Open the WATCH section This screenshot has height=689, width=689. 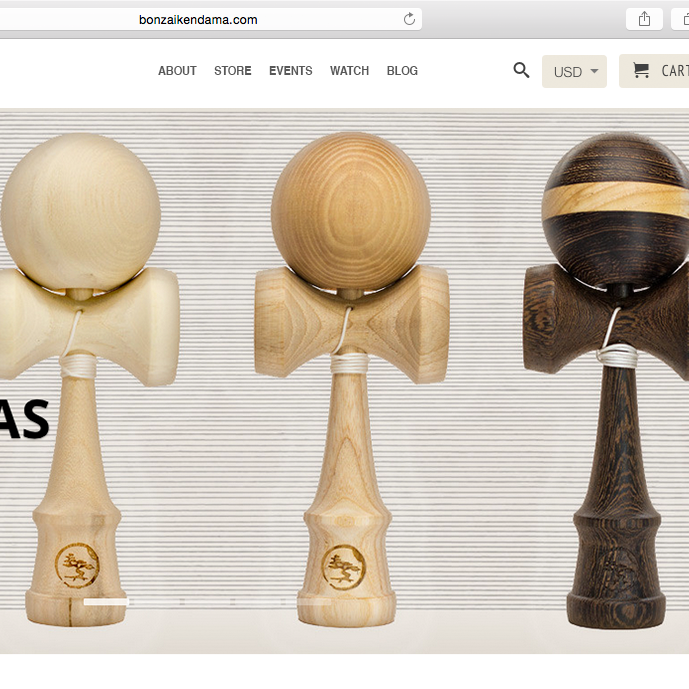point(349,71)
